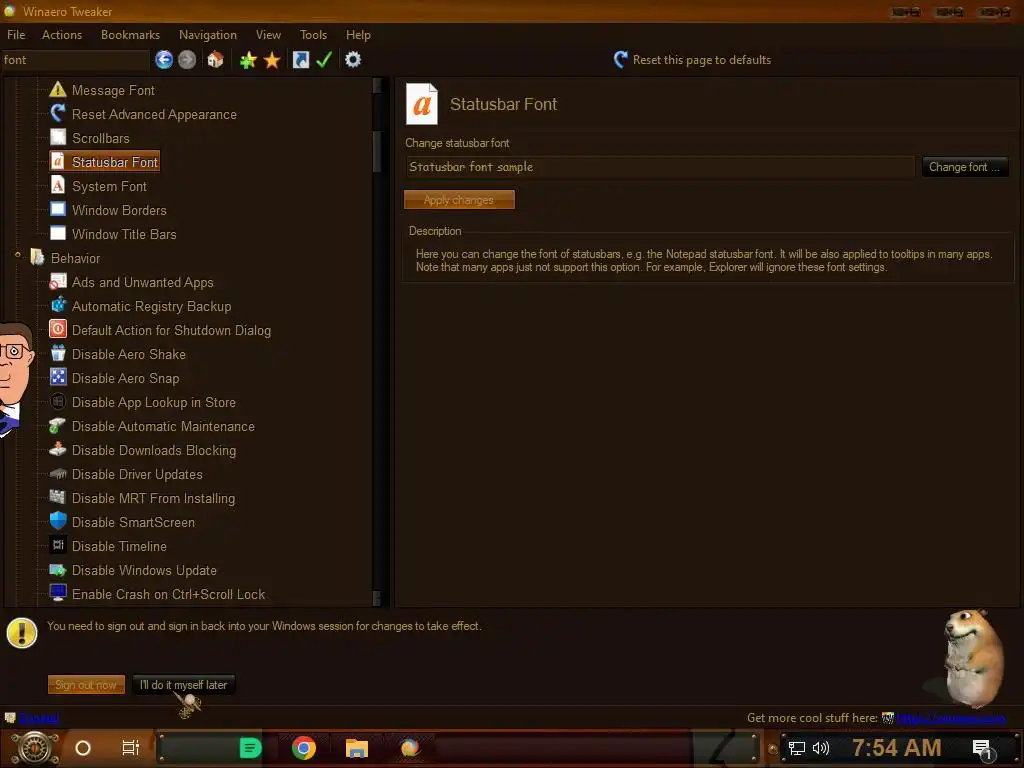Click the Window Borders icon
This screenshot has height=768, width=1024.
click(x=58, y=209)
